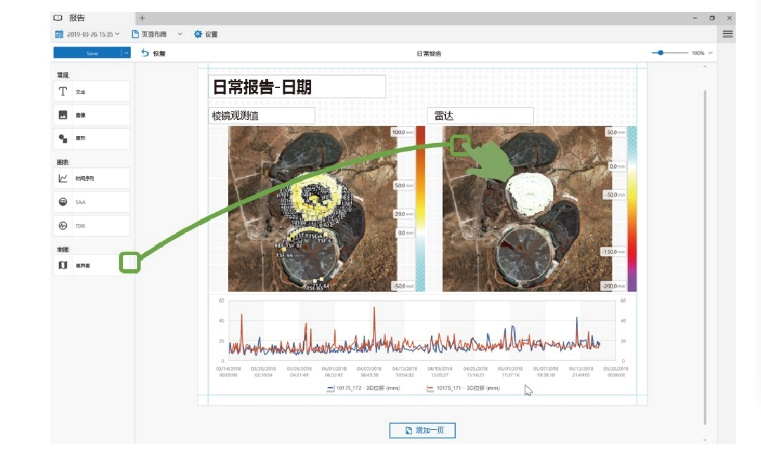Viewport: 761px width, 468px height.
Task: Add the SAA chart element
Action: [92, 202]
